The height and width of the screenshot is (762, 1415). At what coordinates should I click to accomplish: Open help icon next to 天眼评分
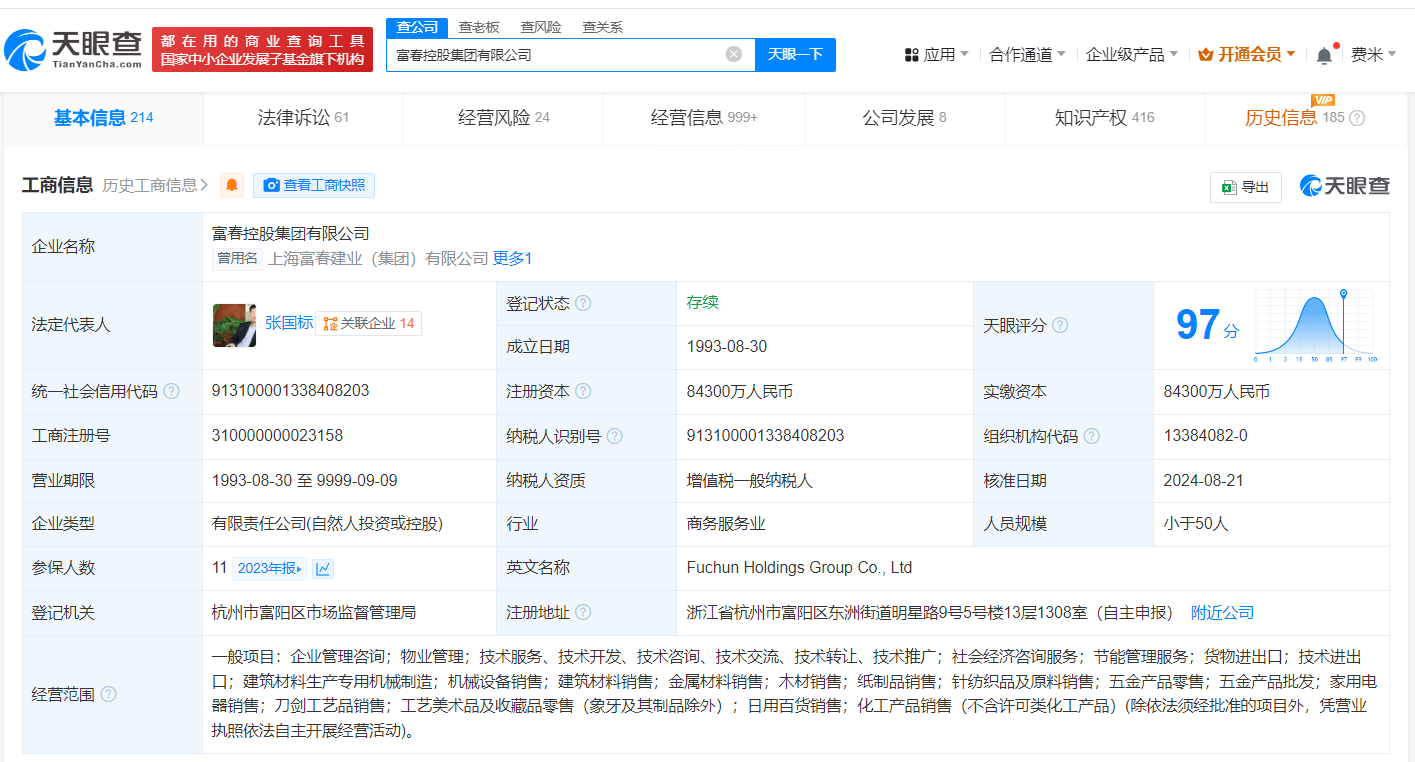pos(1060,325)
